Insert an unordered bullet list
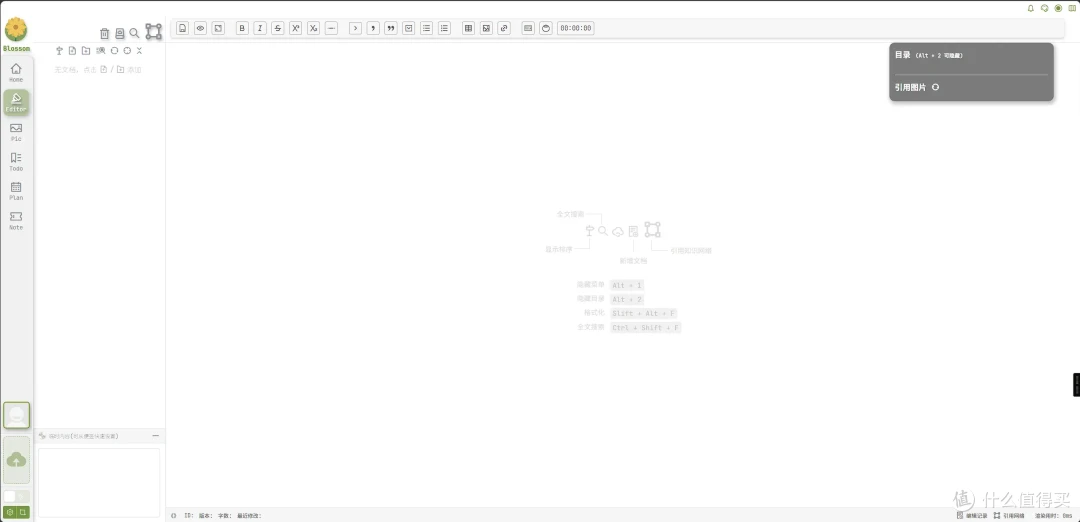Viewport: 1080px width, 522px height. [427, 28]
